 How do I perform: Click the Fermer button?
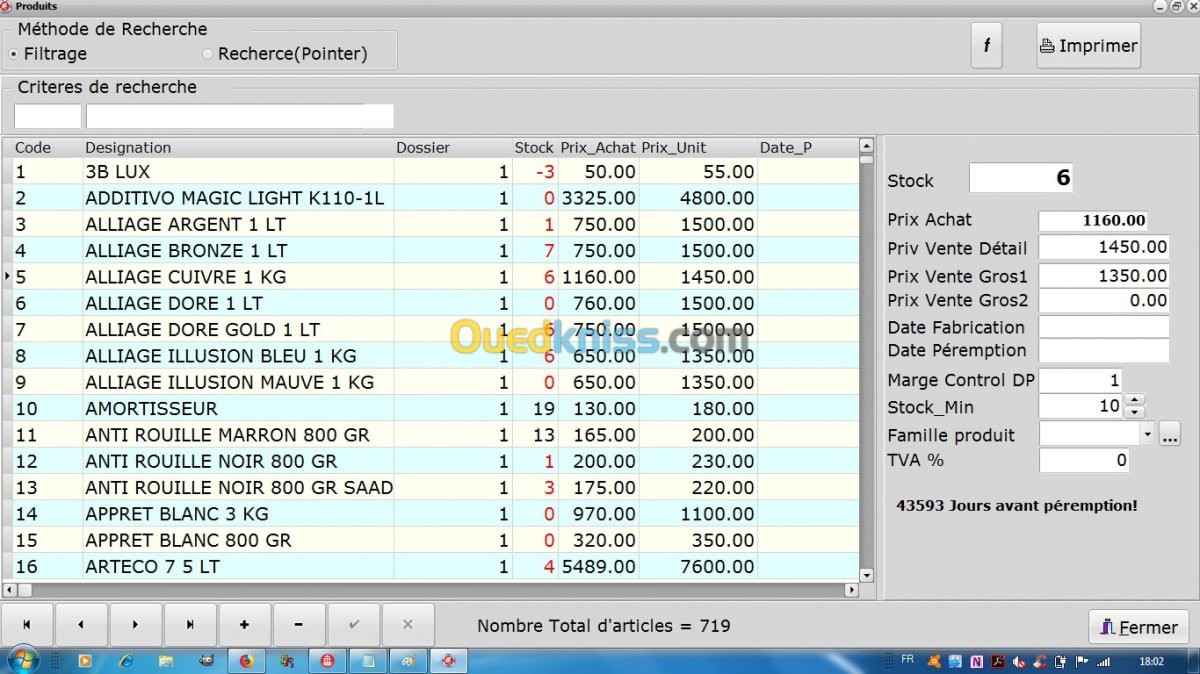tap(1139, 627)
